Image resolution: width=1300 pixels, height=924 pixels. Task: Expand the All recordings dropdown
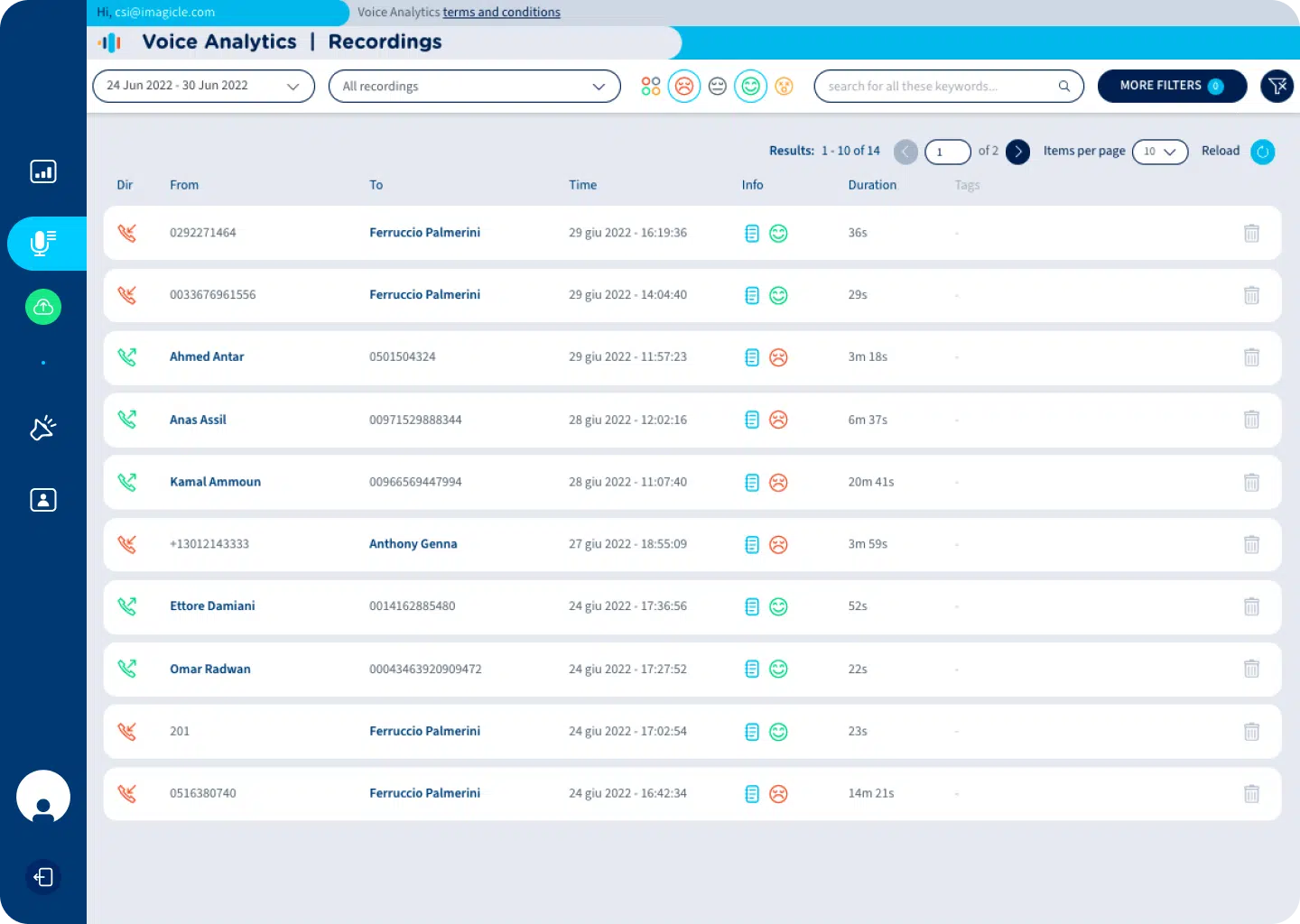point(474,87)
